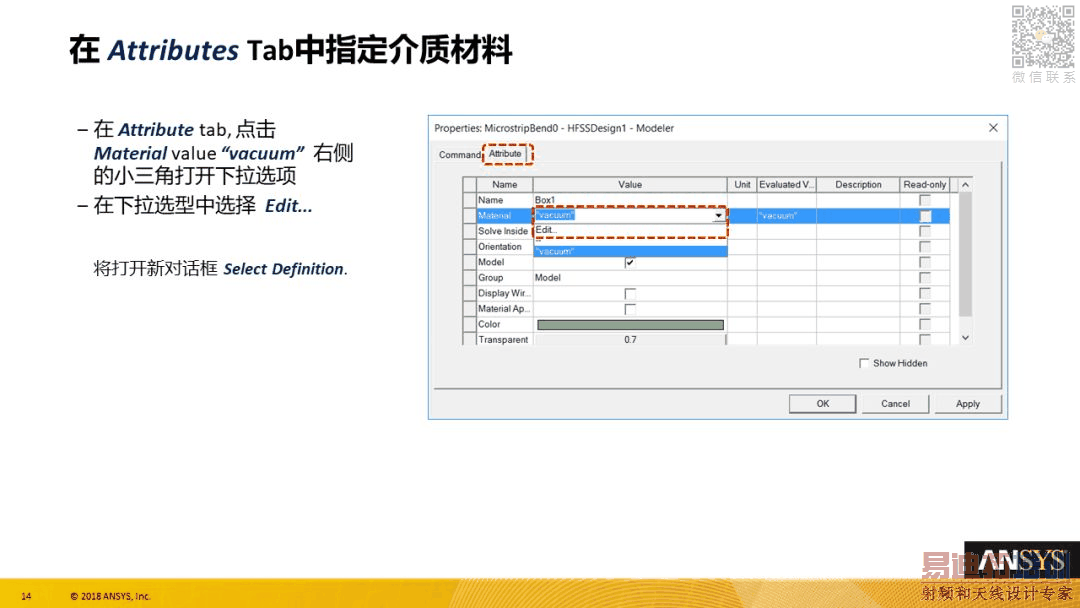Click the Apply button

[968, 403]
